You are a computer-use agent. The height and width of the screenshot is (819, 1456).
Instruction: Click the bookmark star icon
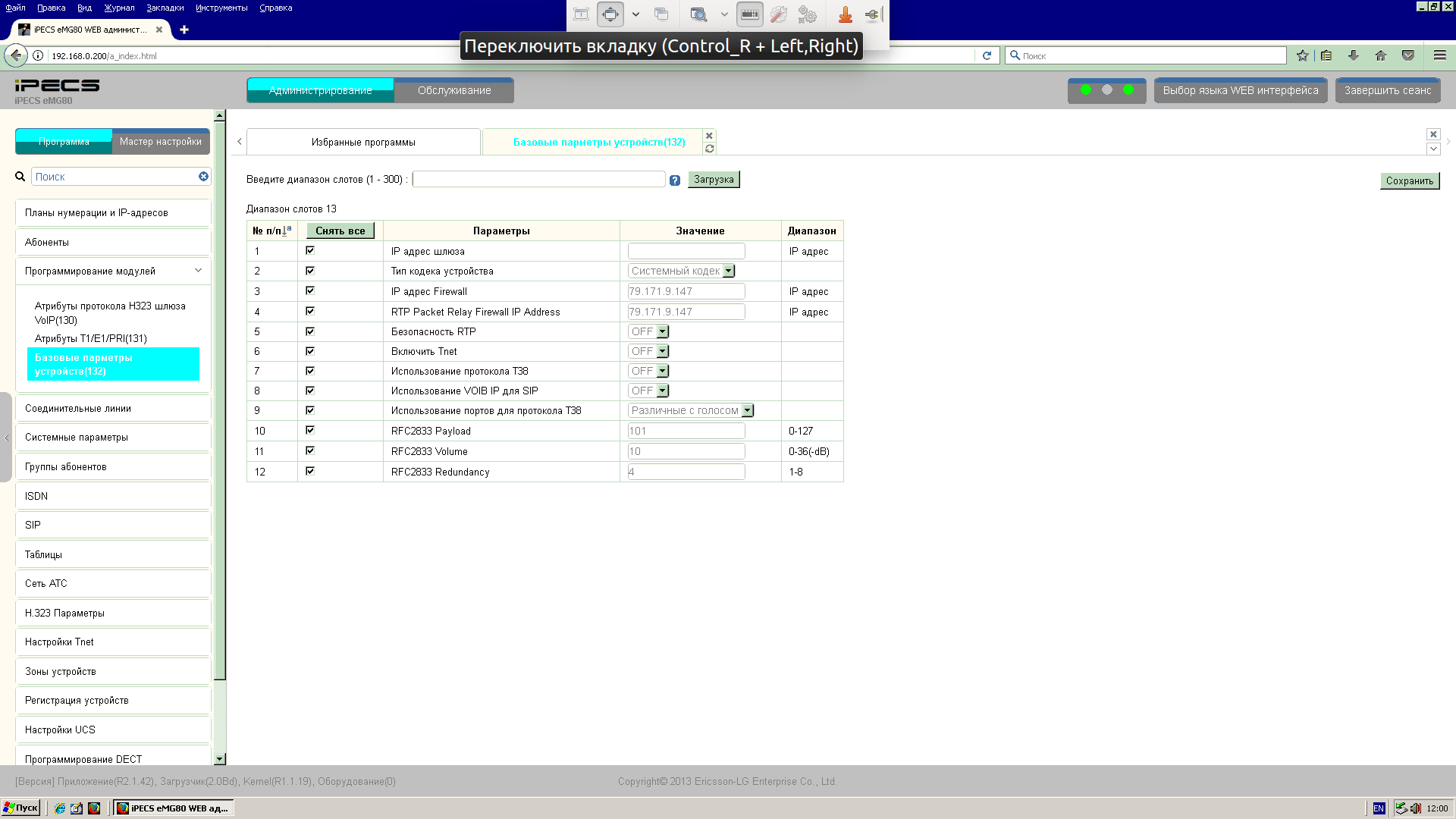pyautogui.click(x=1302, y=55)
